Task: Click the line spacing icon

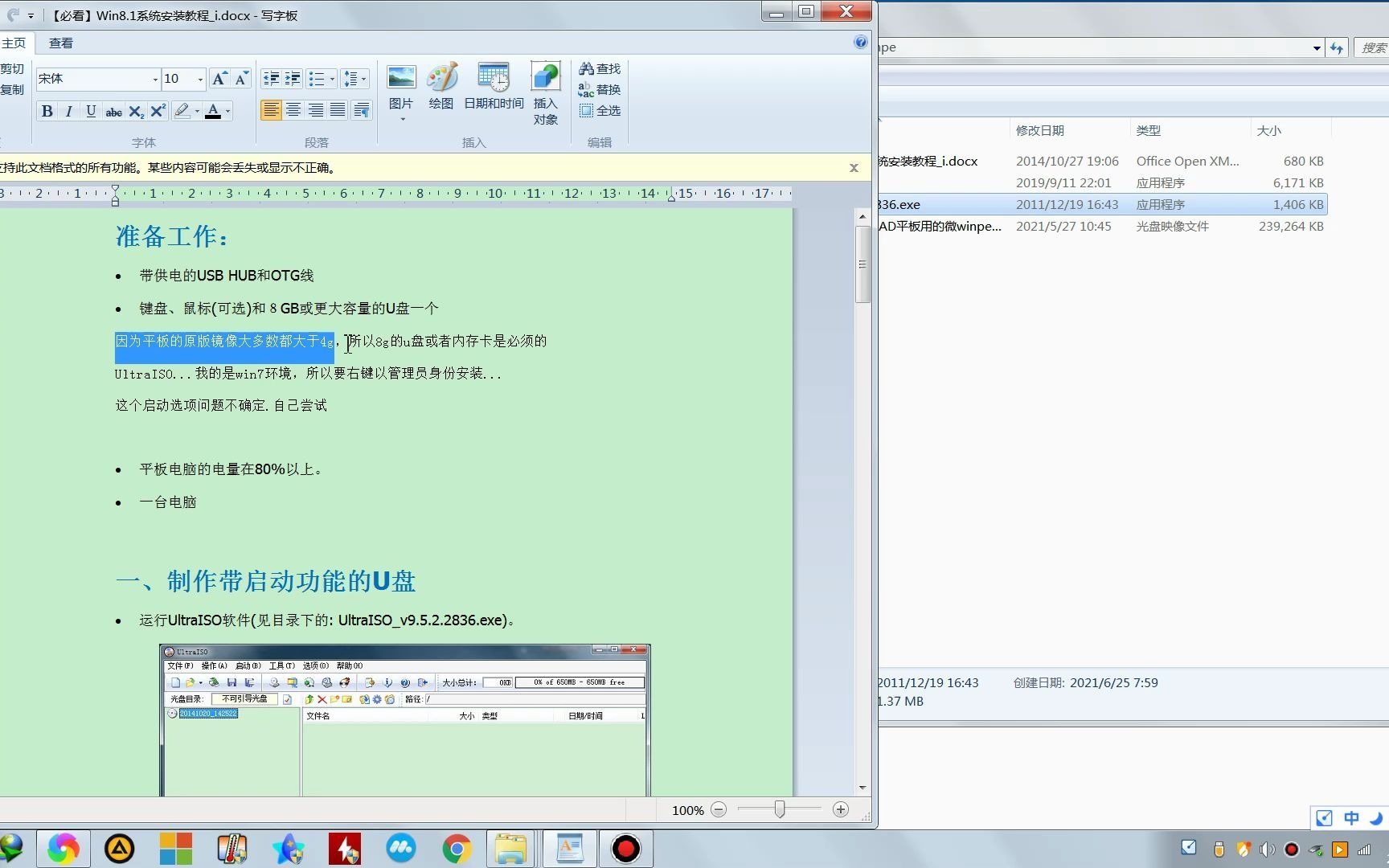Action: [350, 79]
